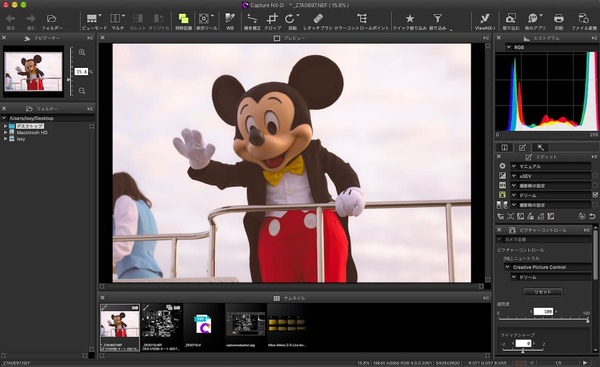Click the 同時記録 toolbar icon
This screenshot has width=600, height=367.
coord(184,18)
